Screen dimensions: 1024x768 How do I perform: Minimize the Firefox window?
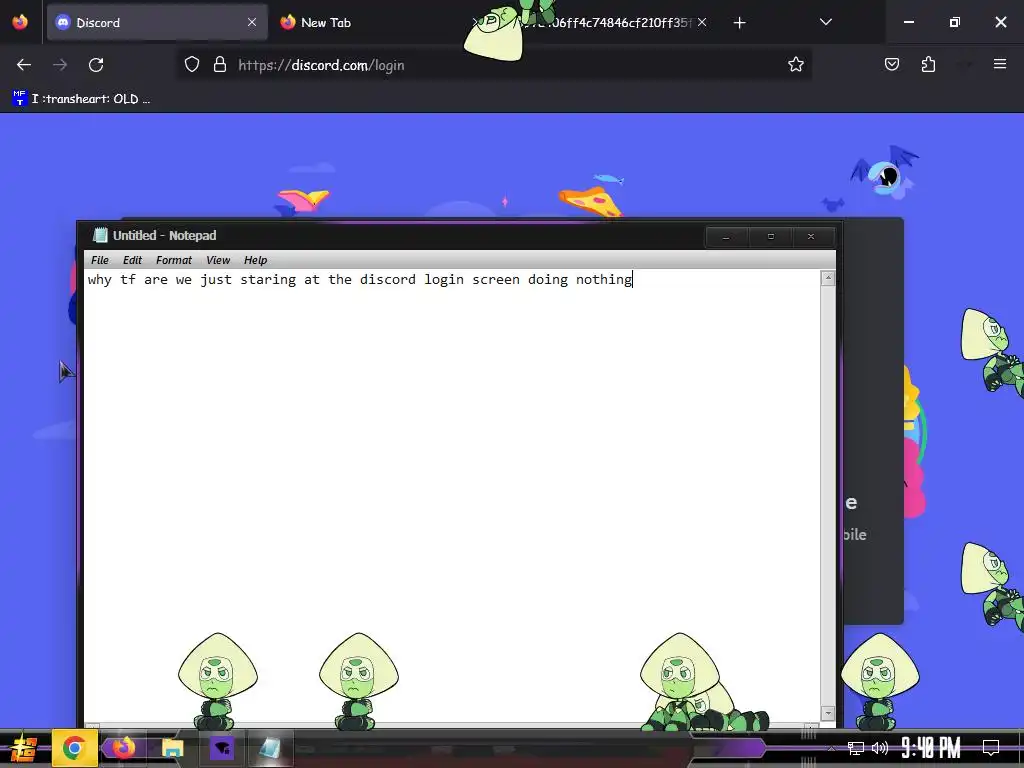point(908,22)
